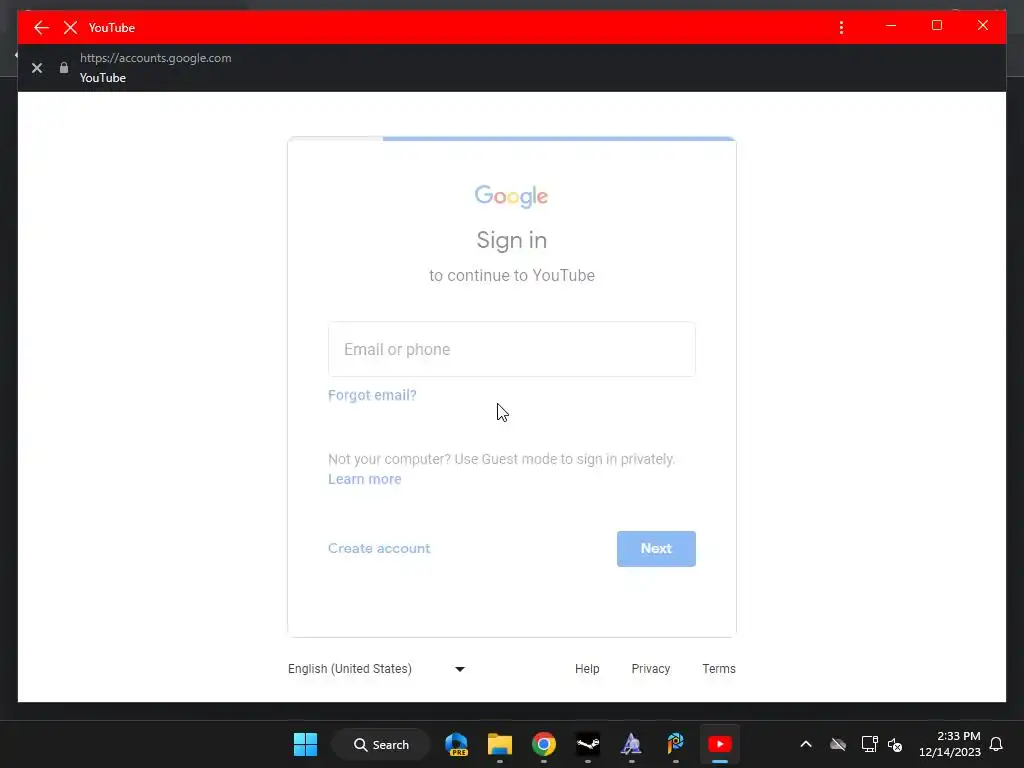Open the three-dot menu in the title bar

(841, 27)
